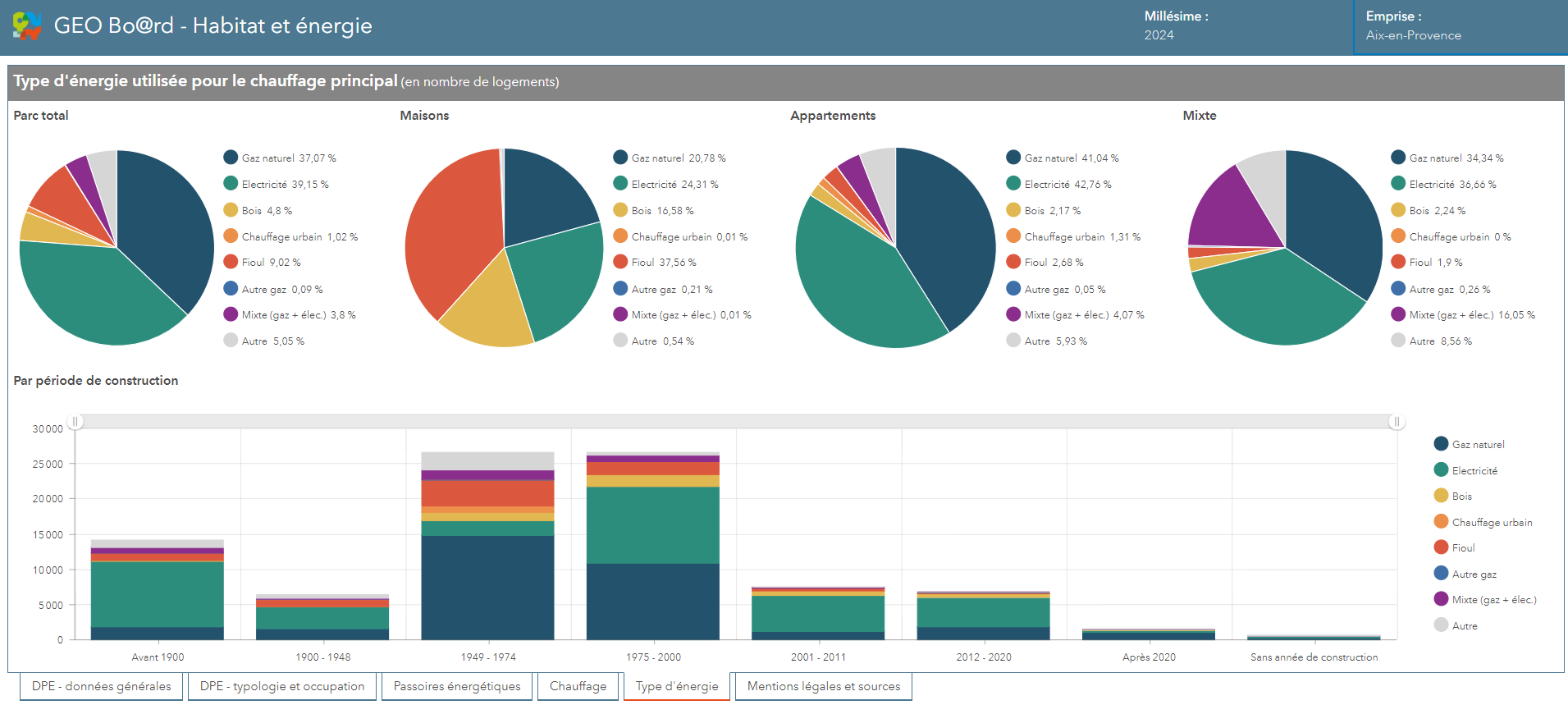Click the GEO Bo@rd logo icon
The width and height of the screenshot is (1568, 705).
click(x=27, y=26)
